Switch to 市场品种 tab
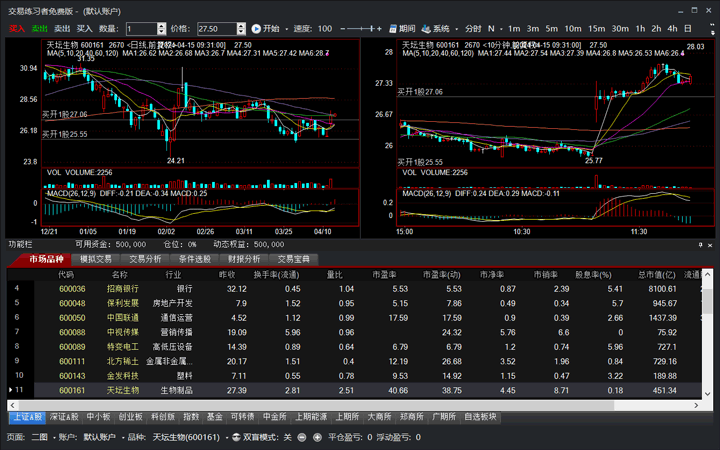 46,259
